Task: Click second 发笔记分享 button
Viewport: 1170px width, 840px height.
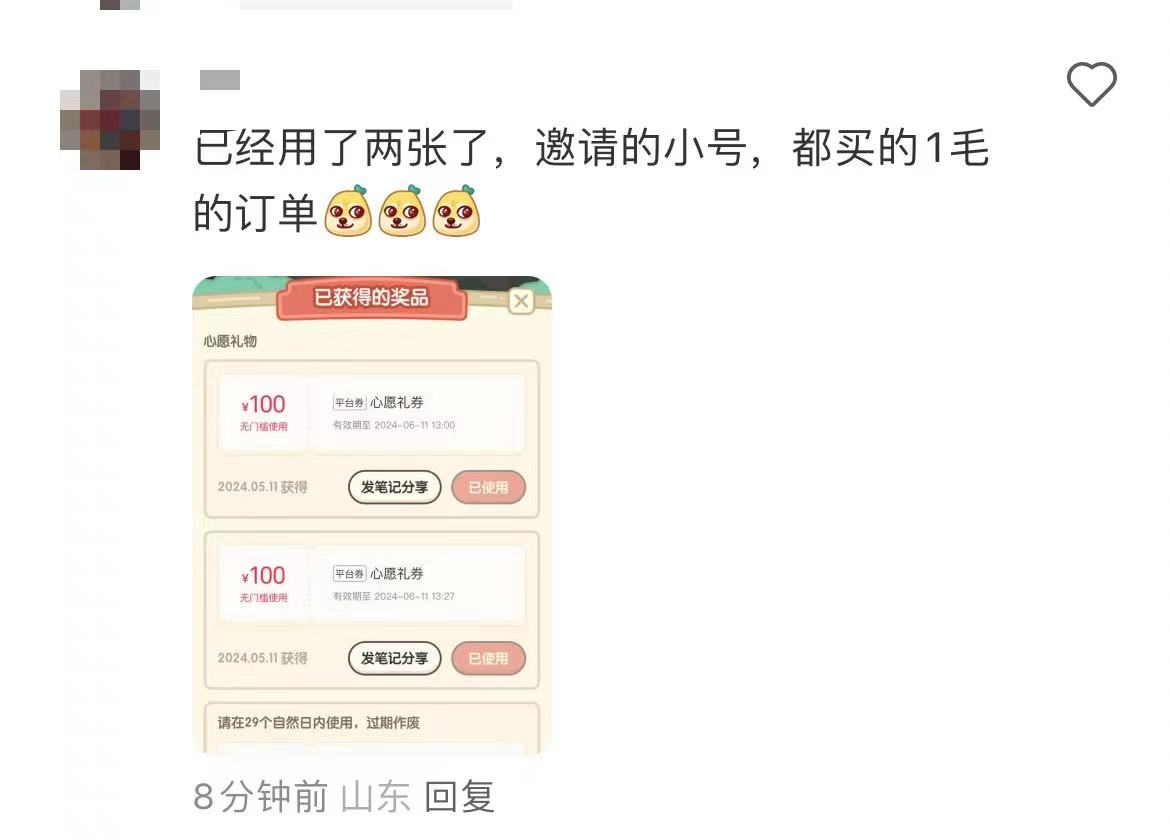Action: pyautogui.click(x=394, y=658)
